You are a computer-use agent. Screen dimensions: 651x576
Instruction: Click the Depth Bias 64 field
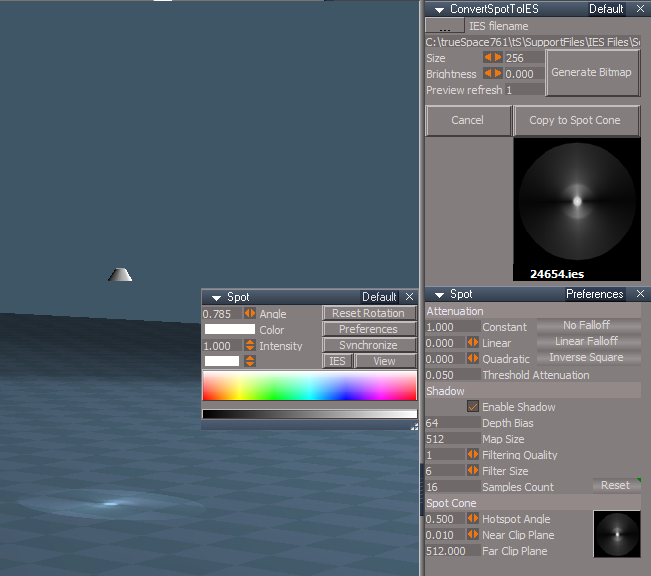(453, 423)
